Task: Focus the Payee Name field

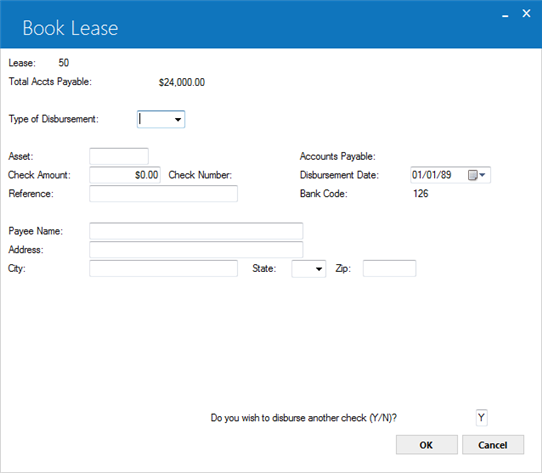Action: pyautogui.click(x=196, y=231)
